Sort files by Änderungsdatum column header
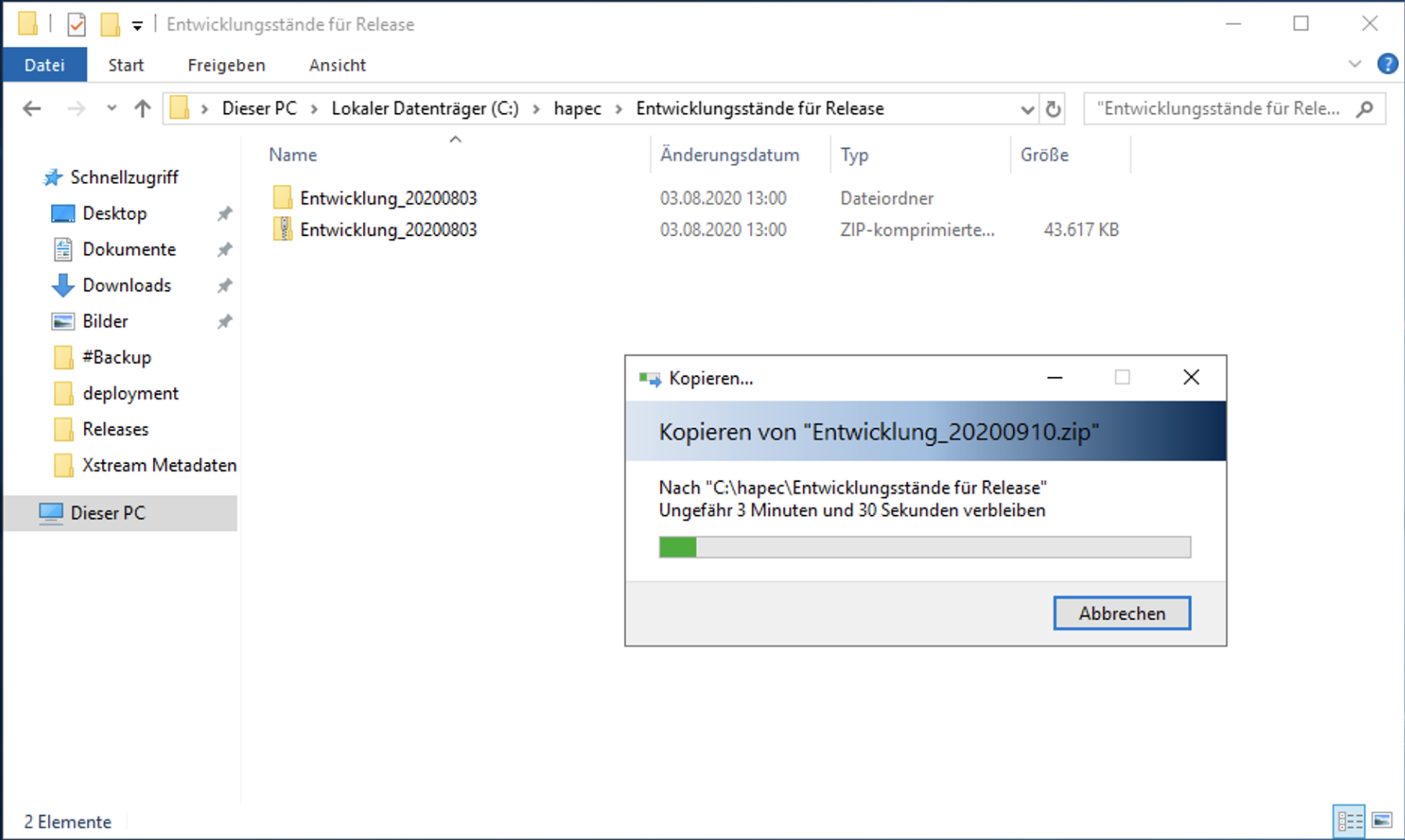This screenshot has height=840, width=1405. 729,155
